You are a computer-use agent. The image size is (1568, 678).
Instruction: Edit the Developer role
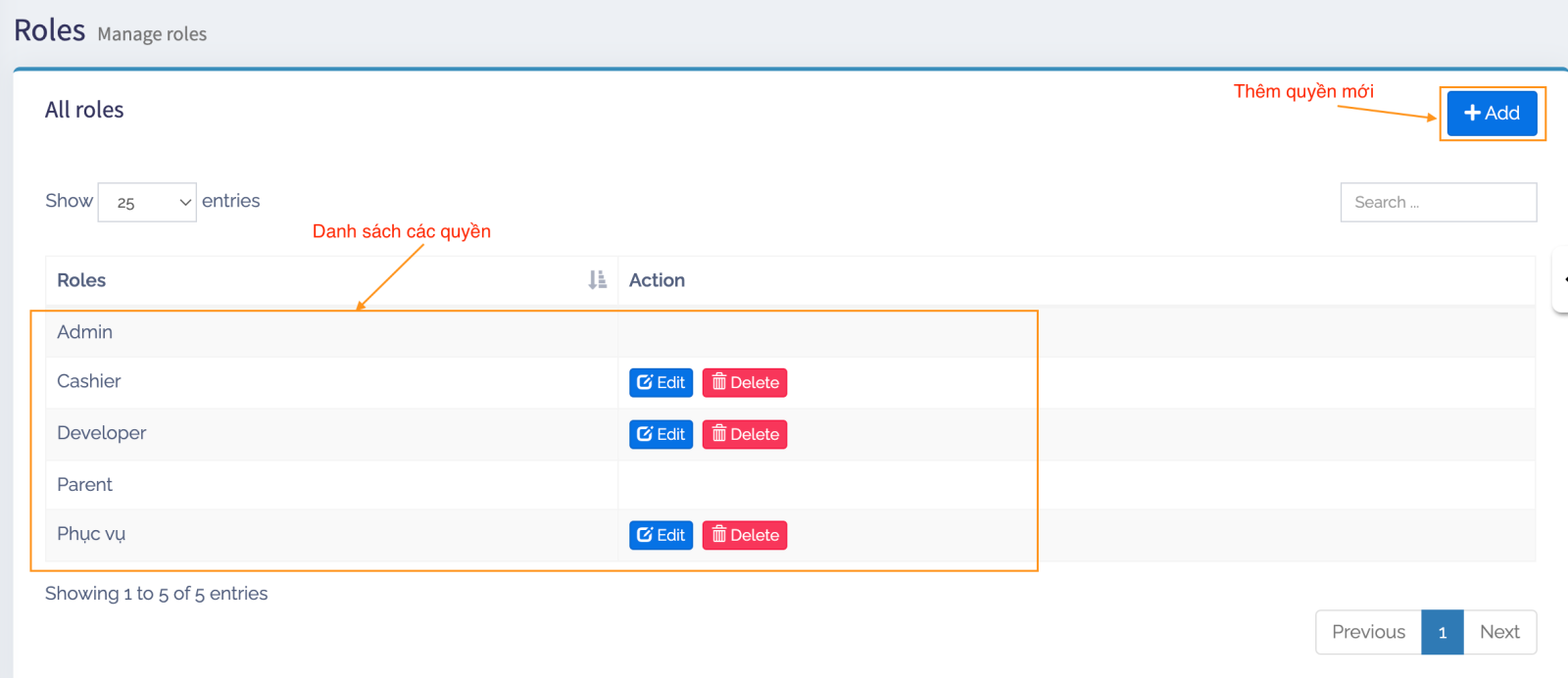tap(661, 434)
